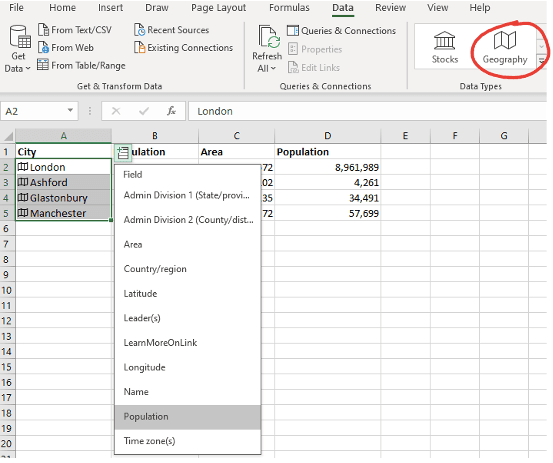Image resolution: width=553 pixels, height=463 pixels.
Task: Choose highlighted Population field
Action: (188, 417)
